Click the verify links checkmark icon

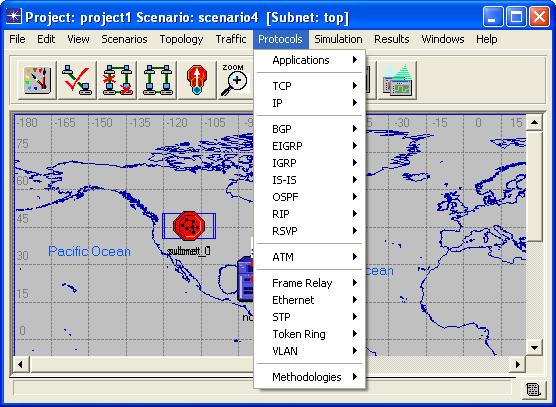[77, 80]
